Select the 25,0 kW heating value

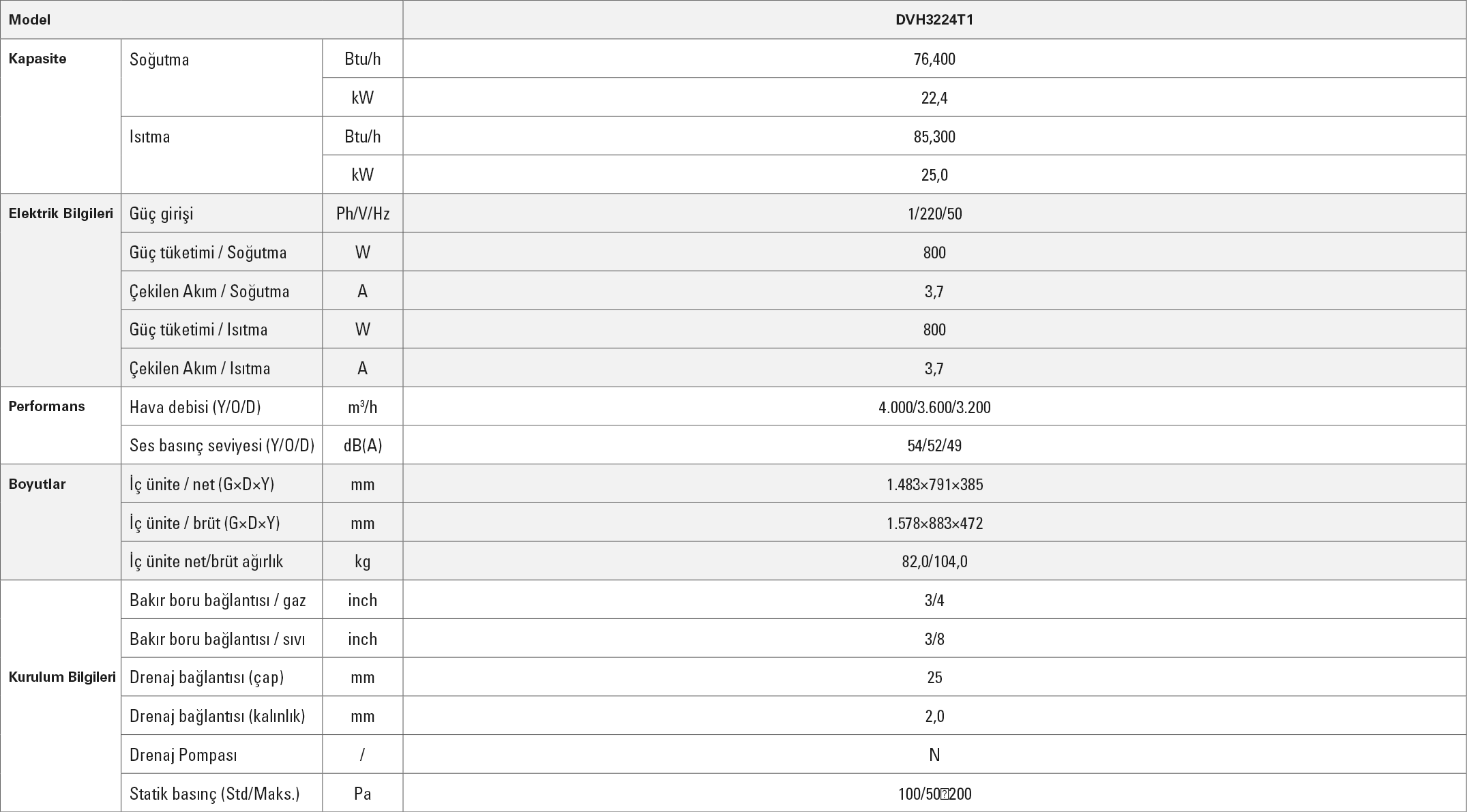pos(934,175)
